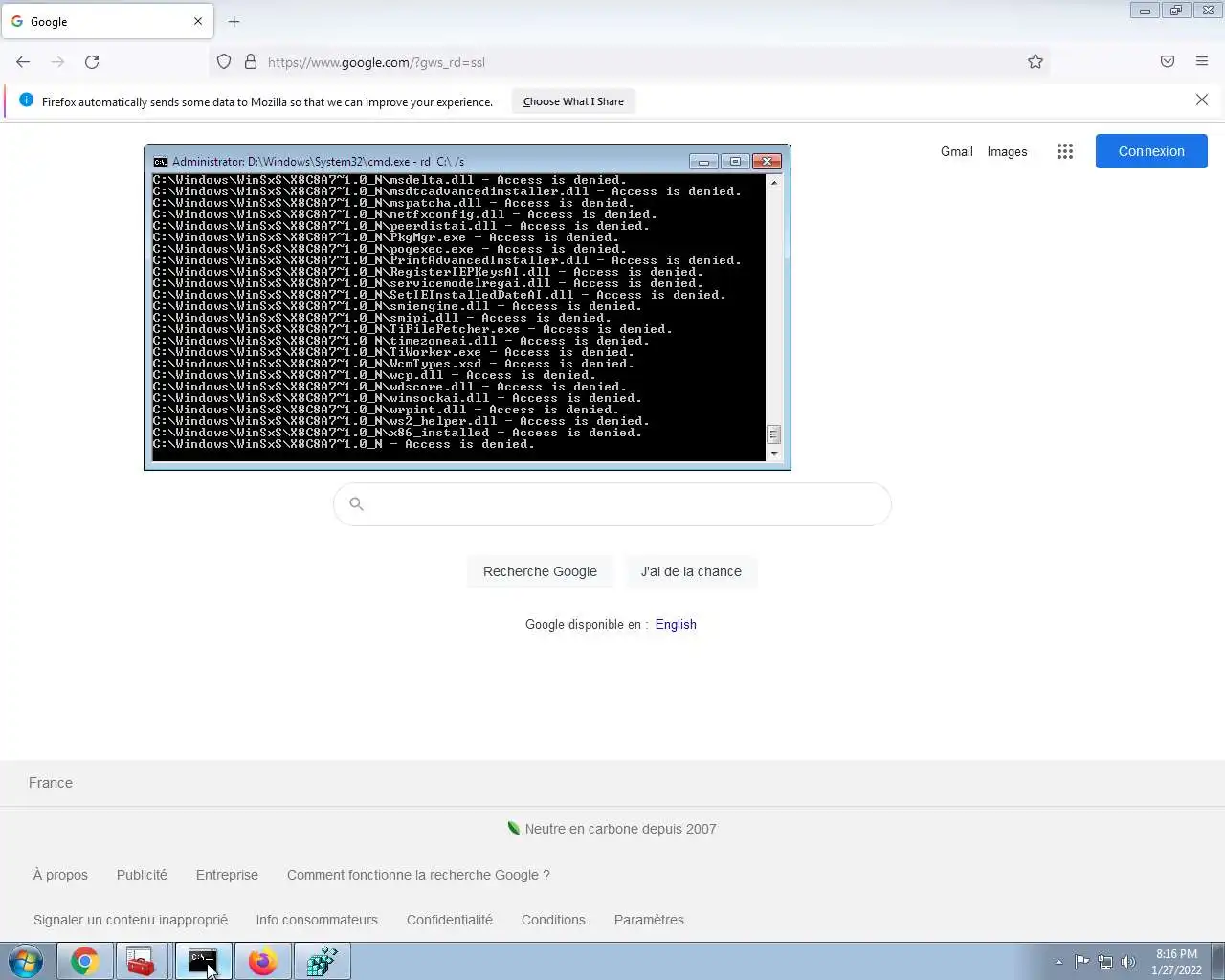Switch to Firefox in the taskbar
Screen dimensions: 1225x980
[262, 961]
